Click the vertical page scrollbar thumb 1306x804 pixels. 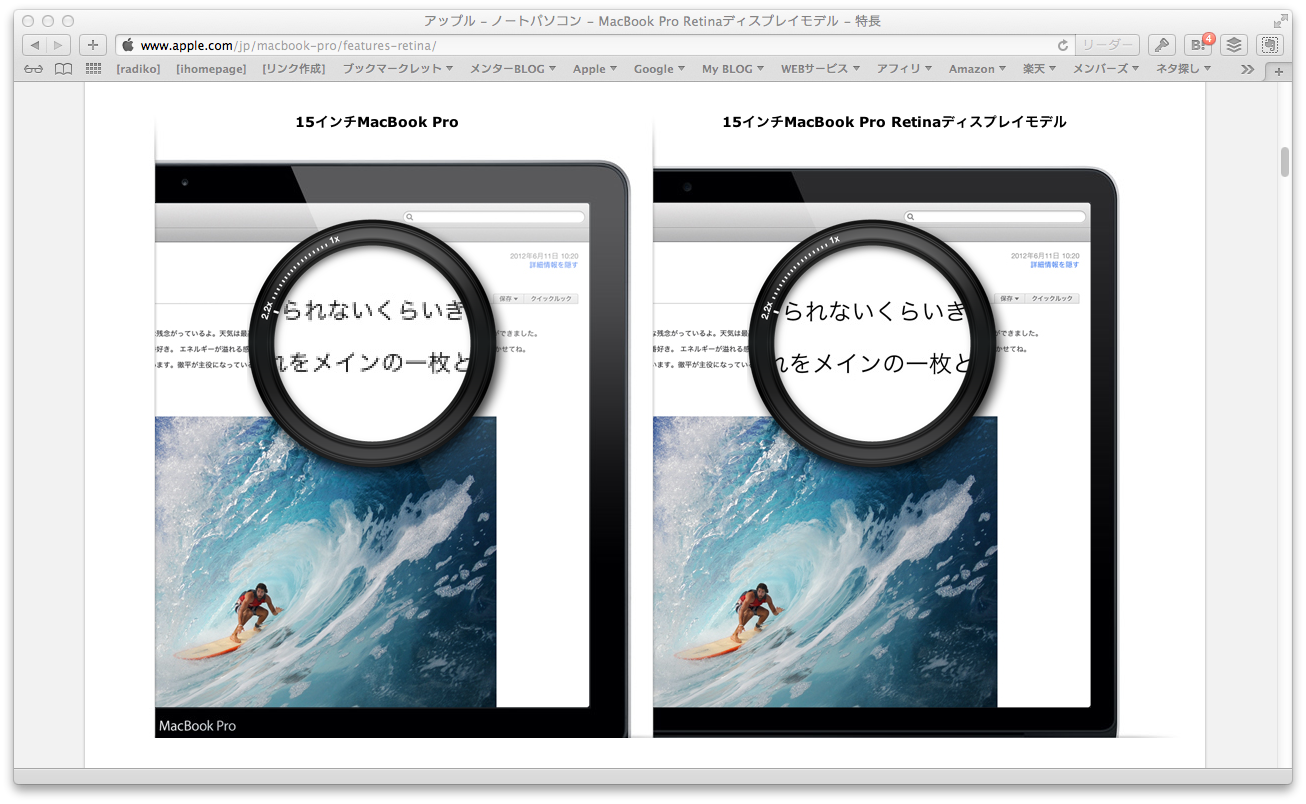[1285, 162]
